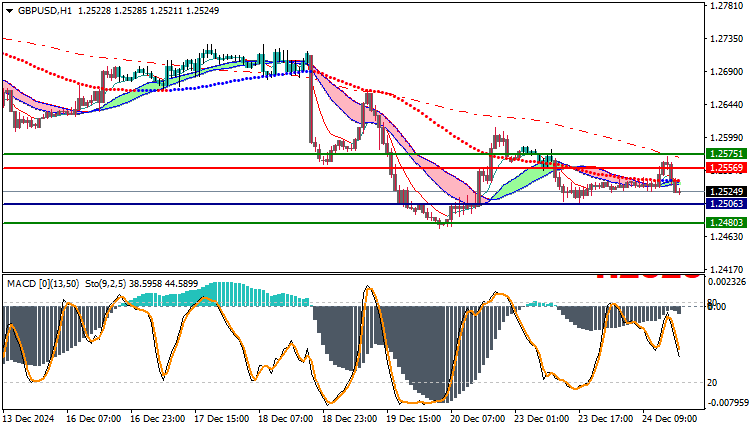The width and height of the screenshot is (750, 430).
Task: Click the 1.25990 price scale value
Action: [727, 138]
